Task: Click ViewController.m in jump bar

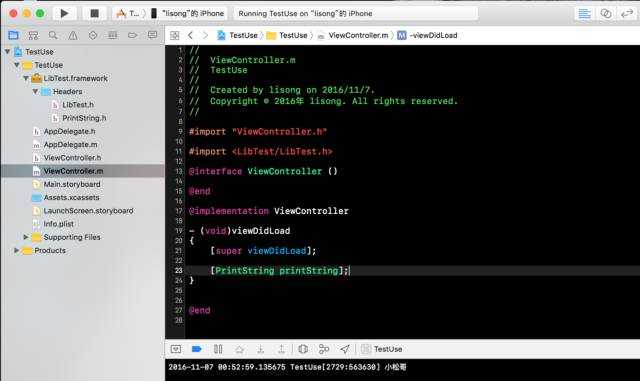Action: click(x=353, y=36)
